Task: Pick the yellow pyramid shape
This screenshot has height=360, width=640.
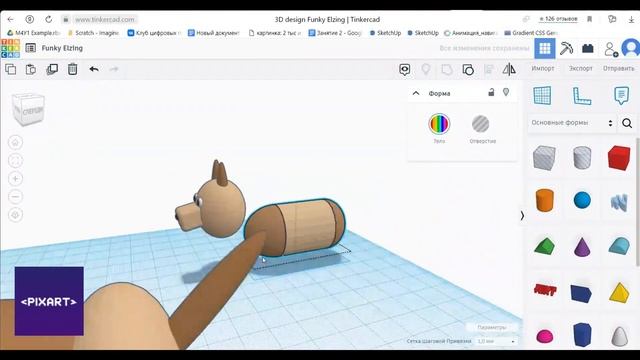Action: pyautogui.click(x=619, y=292)
